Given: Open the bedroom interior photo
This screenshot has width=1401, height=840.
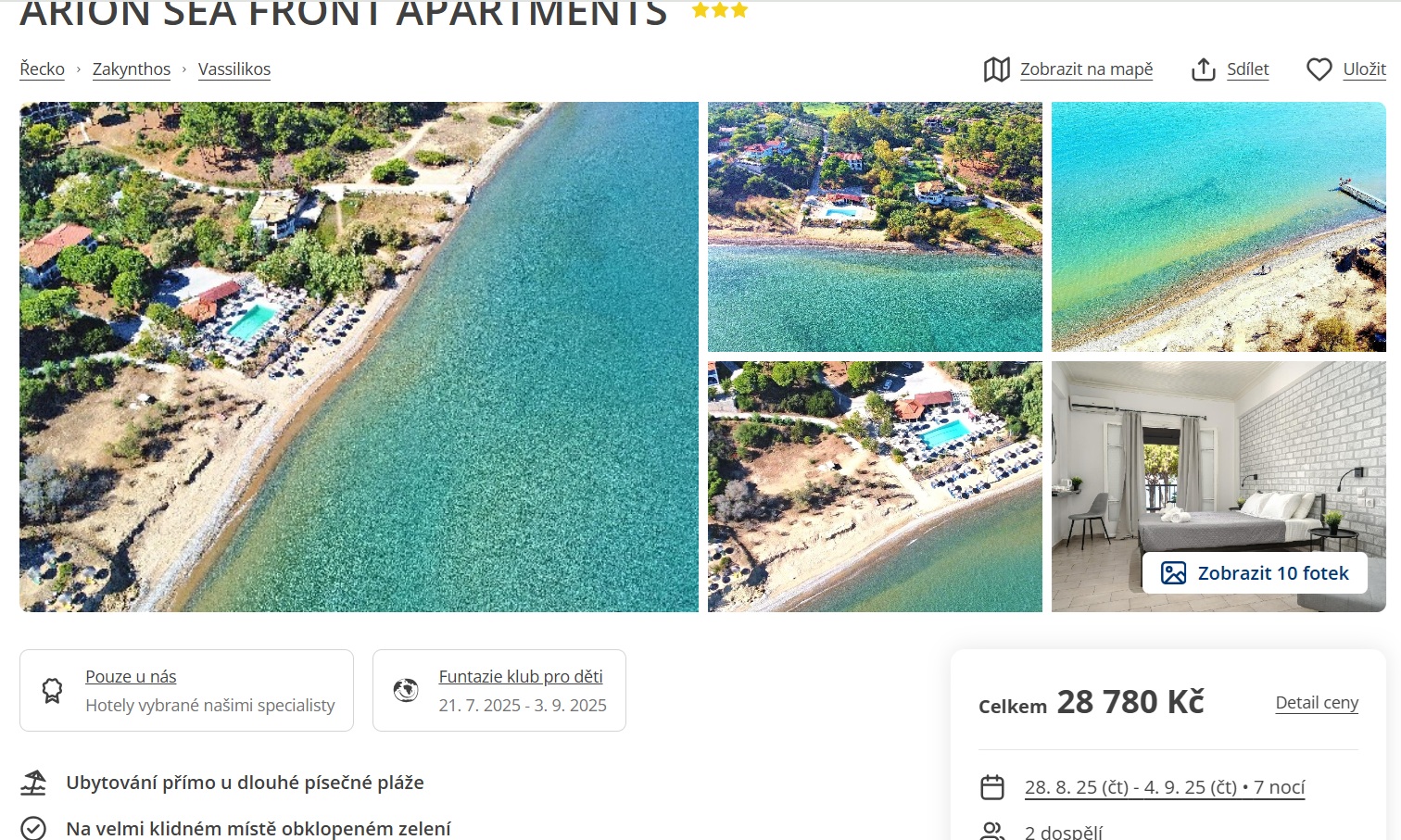Looking at the screenshot, I should click(1218, 486).
